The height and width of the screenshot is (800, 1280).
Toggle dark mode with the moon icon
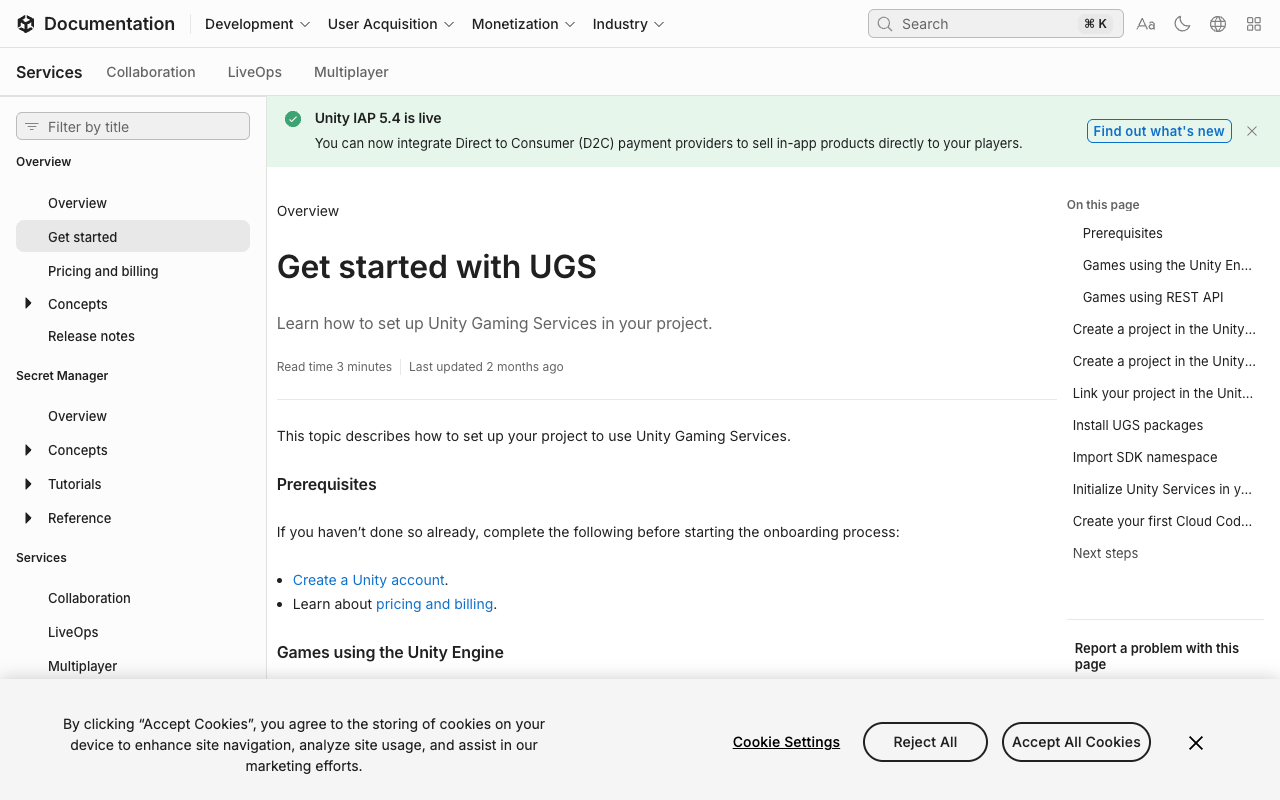coord(1182,24)
